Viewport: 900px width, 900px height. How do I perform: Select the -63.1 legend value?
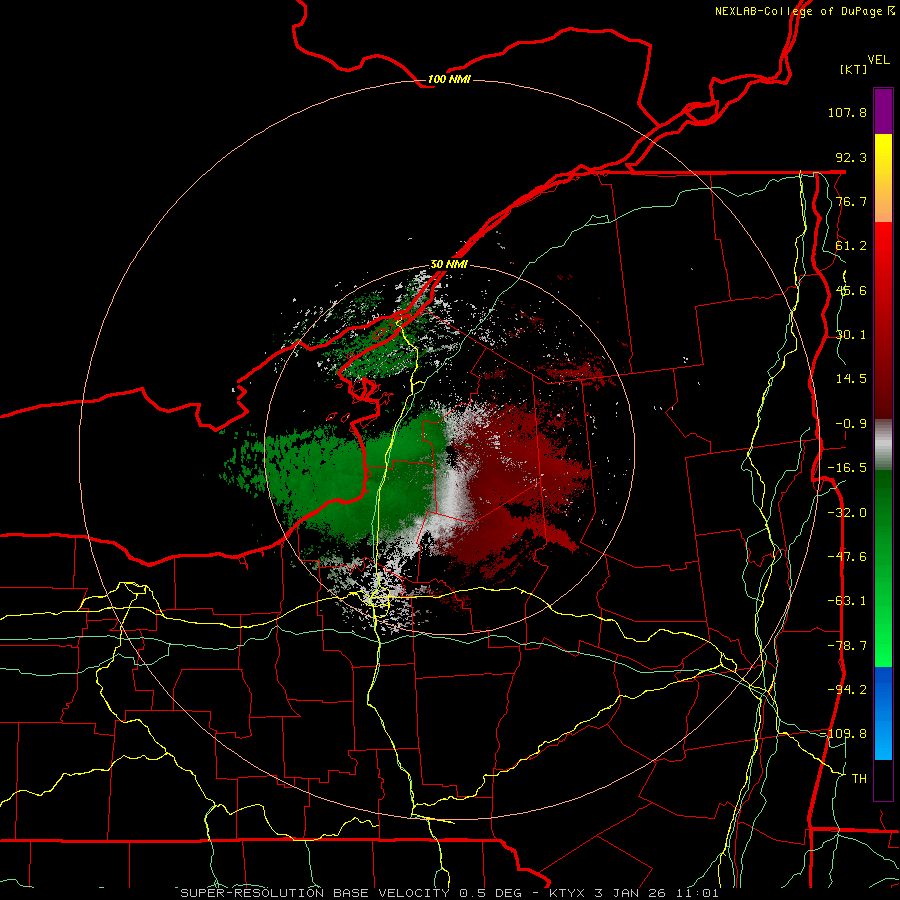tap(847, 601)
